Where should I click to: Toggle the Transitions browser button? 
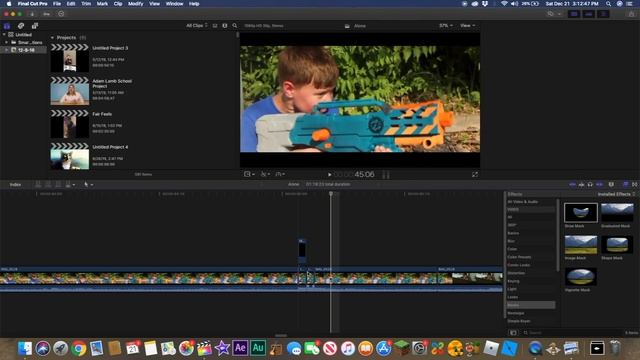[635, 184]
